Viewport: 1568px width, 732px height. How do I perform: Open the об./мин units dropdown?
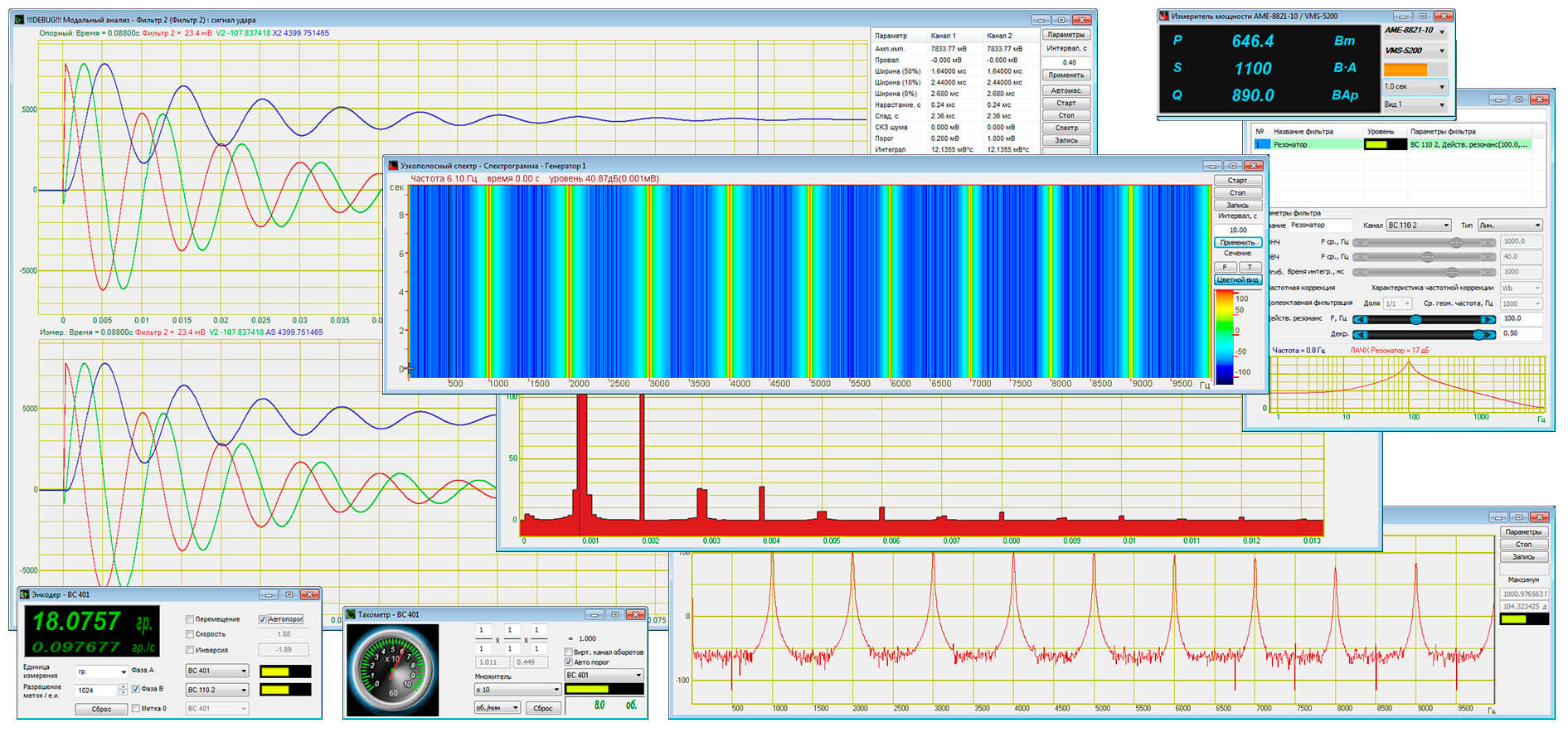(x=498, y=708)
